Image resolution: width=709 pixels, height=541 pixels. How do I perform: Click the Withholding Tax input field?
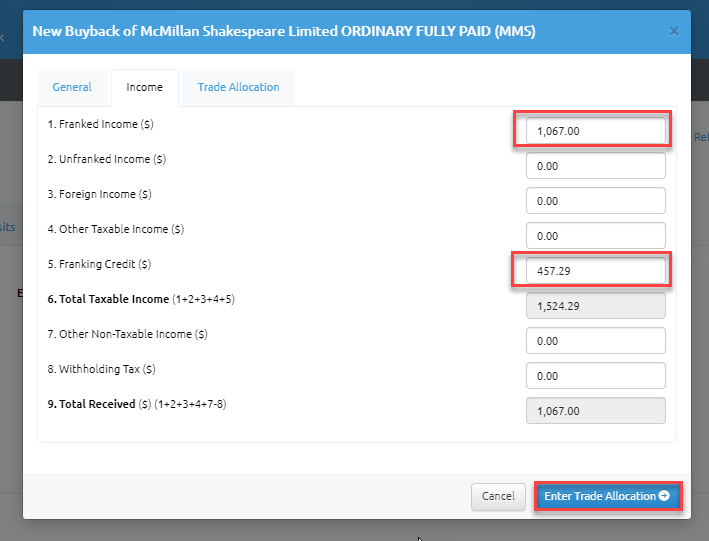coord(595,376)
